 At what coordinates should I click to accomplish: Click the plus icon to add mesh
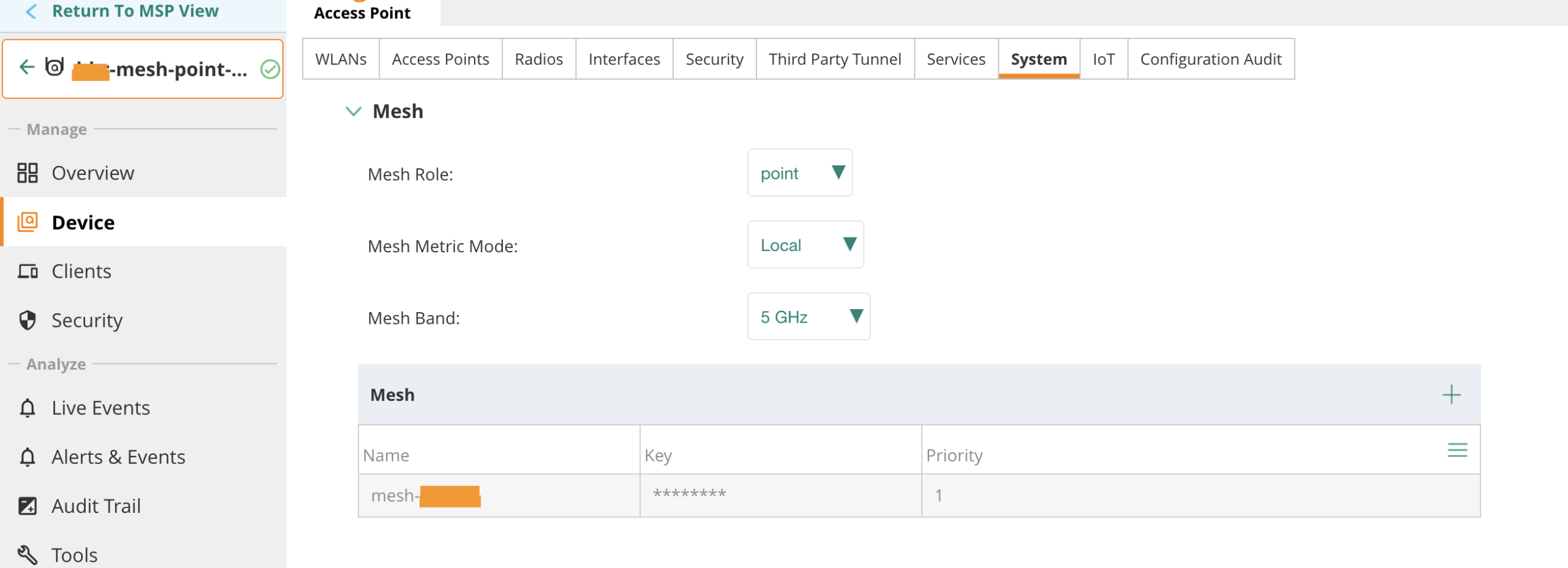pos(1451,395)
